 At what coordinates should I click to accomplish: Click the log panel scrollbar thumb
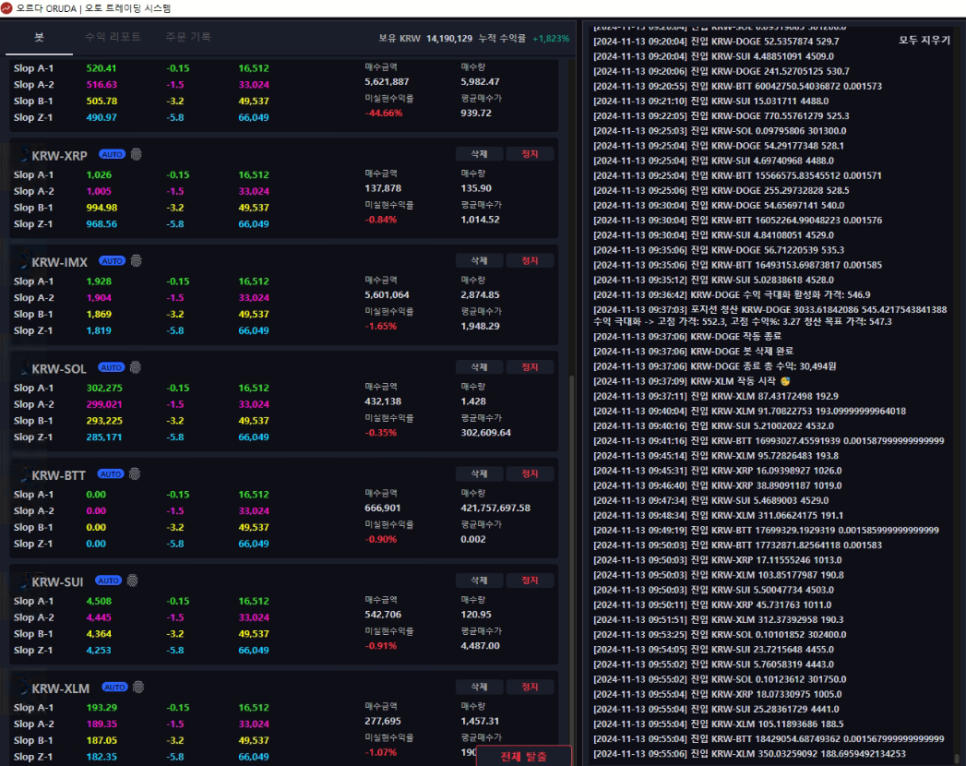(x=956, y=757)
